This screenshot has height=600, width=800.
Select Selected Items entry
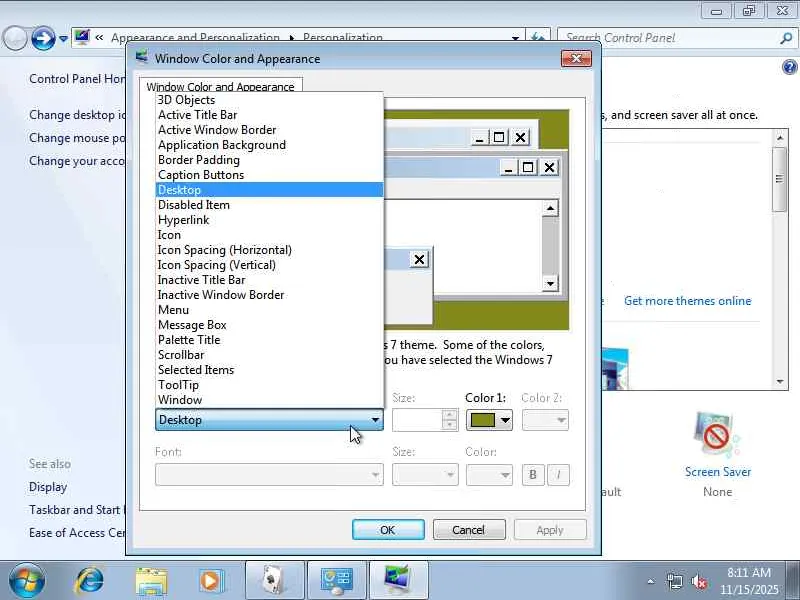click(x=269, y=370)
